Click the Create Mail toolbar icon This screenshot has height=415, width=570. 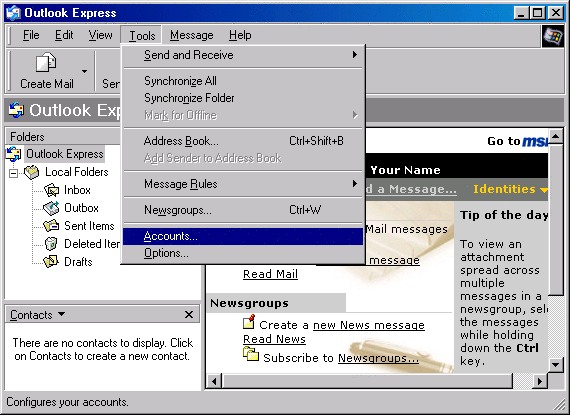(46, 63)
